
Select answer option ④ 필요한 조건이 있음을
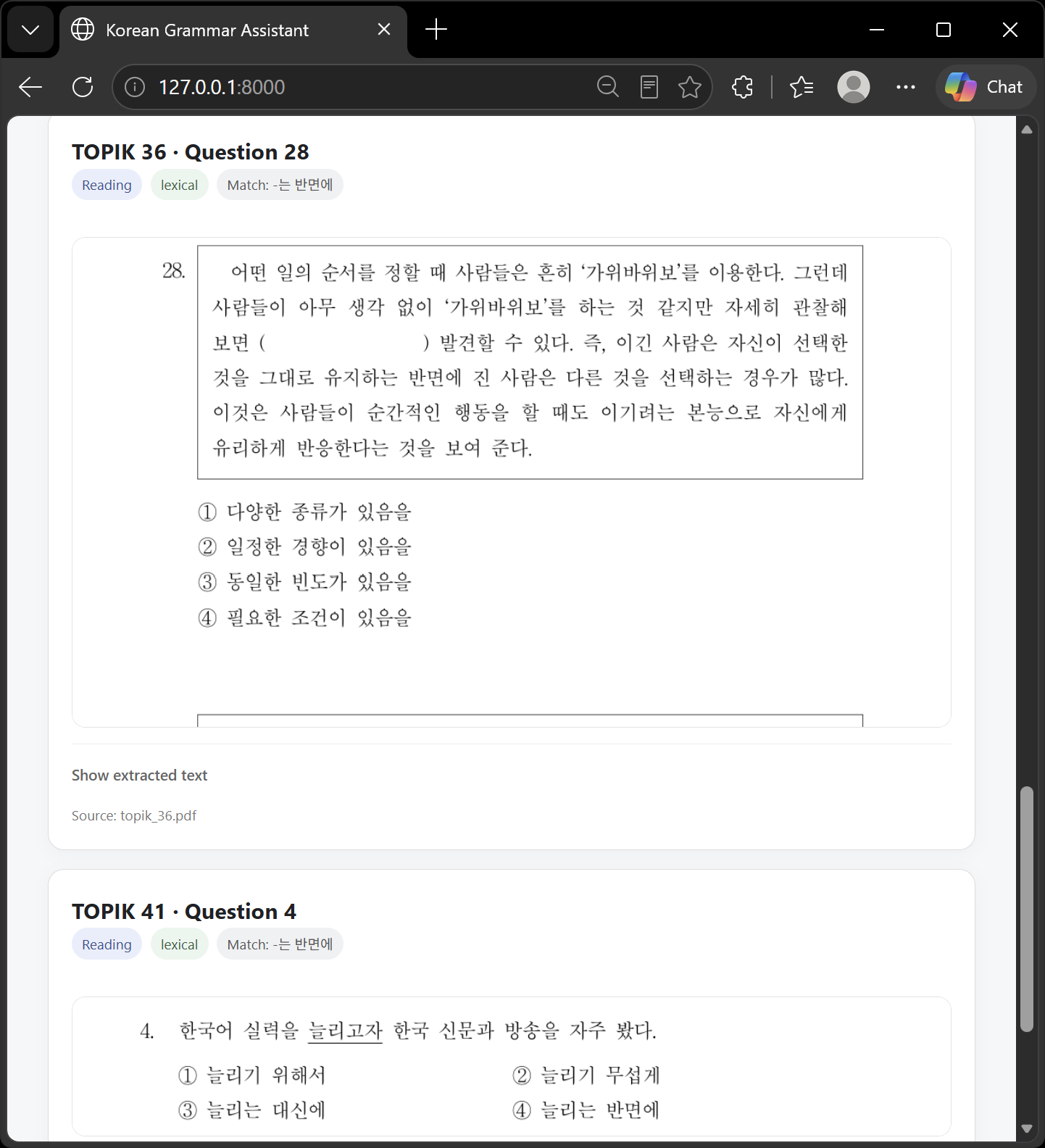(304, 617)
